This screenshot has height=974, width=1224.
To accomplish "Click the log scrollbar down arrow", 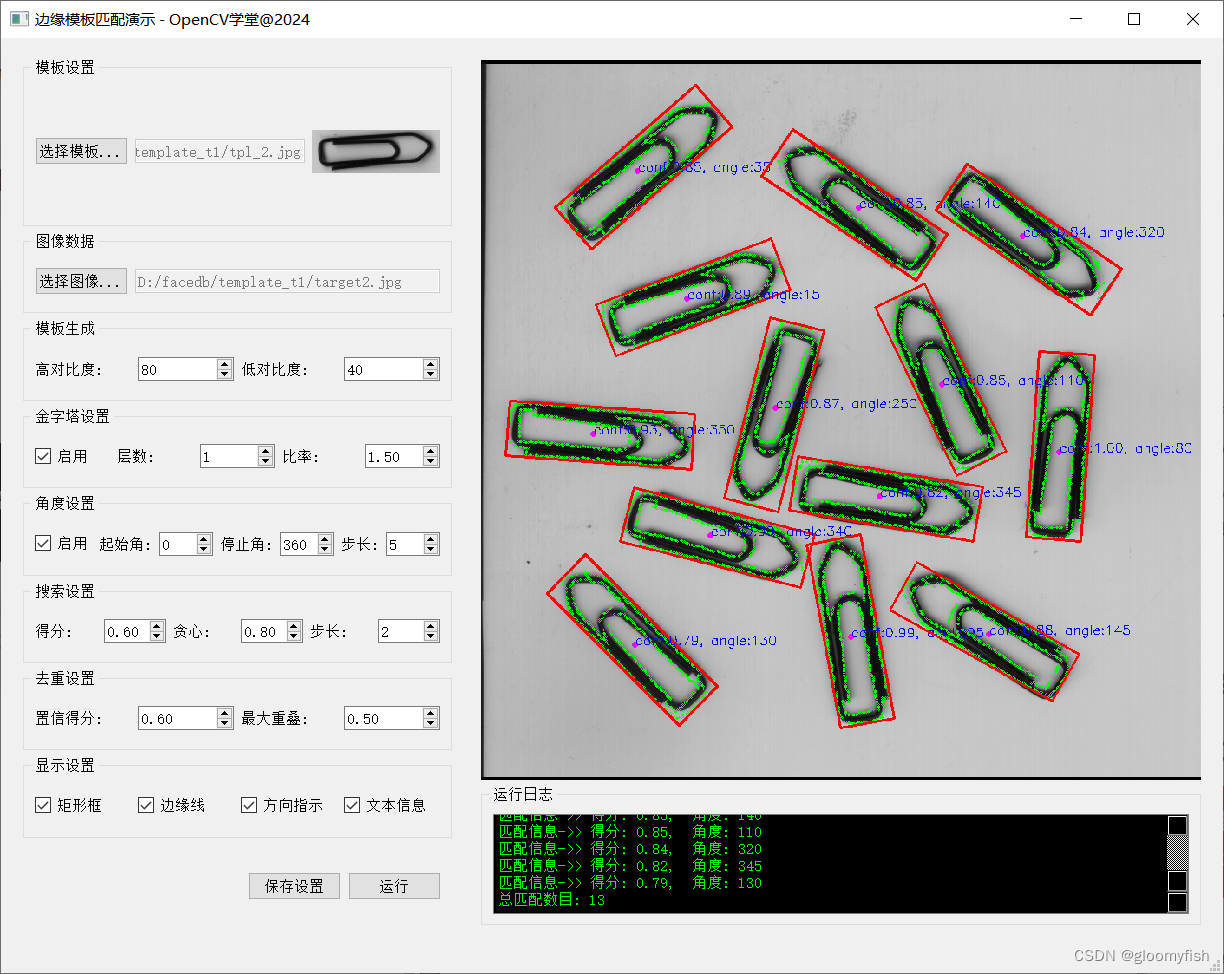I will click(x=1178, y=903).
